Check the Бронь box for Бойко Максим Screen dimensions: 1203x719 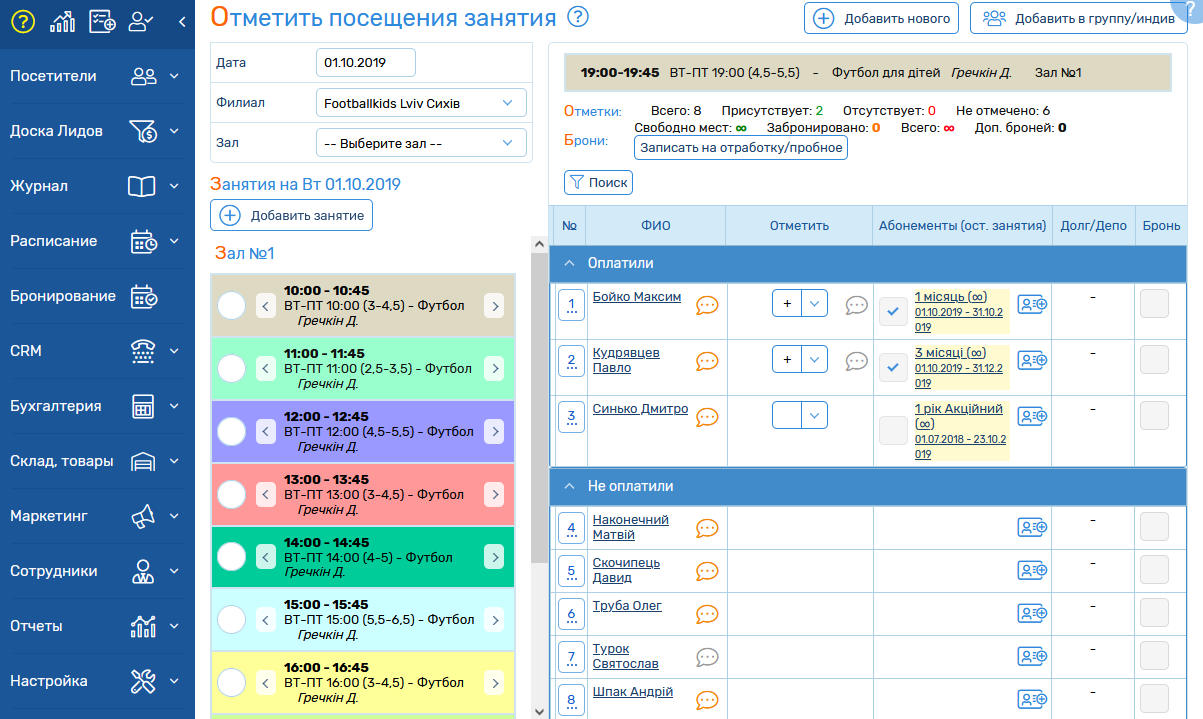tap(1154, 304)
